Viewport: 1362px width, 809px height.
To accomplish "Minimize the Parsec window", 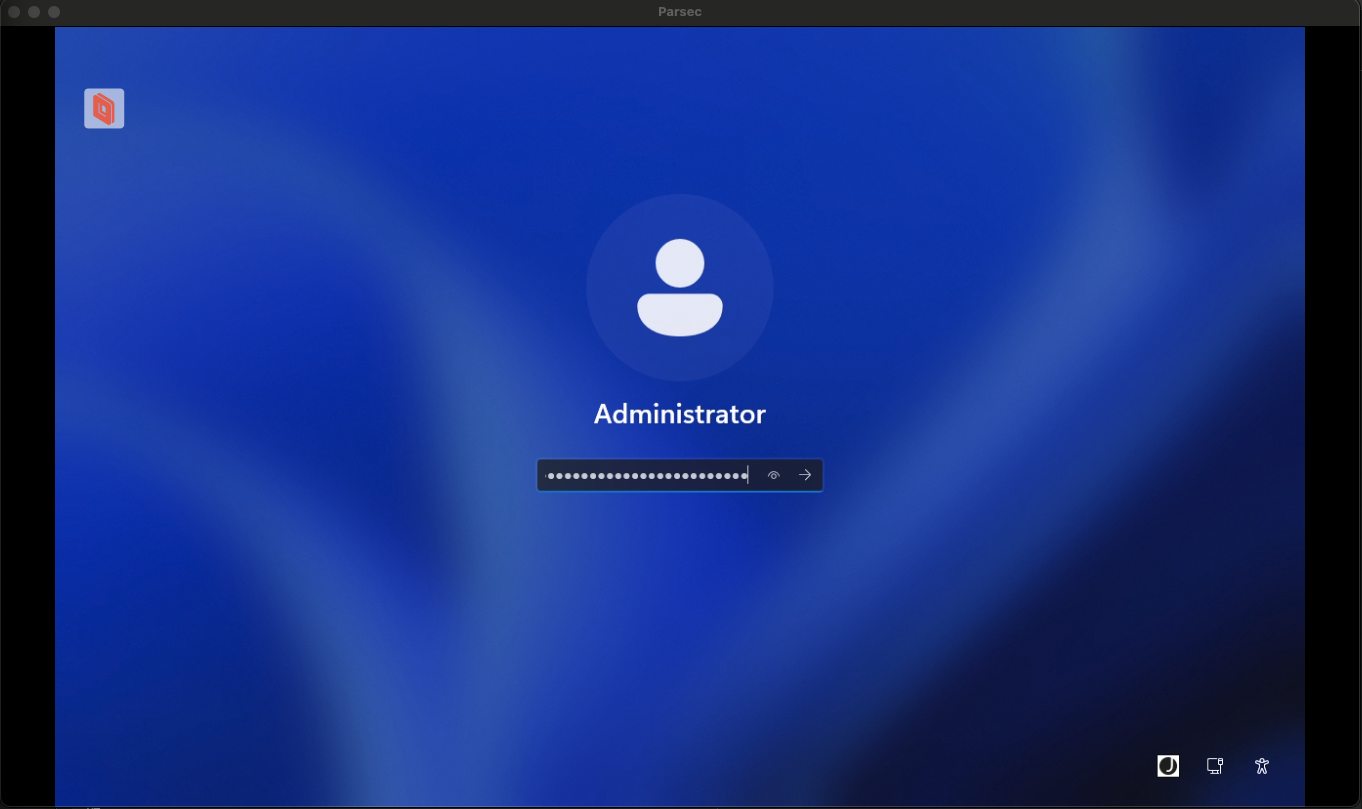I will (x=34, y=12).
